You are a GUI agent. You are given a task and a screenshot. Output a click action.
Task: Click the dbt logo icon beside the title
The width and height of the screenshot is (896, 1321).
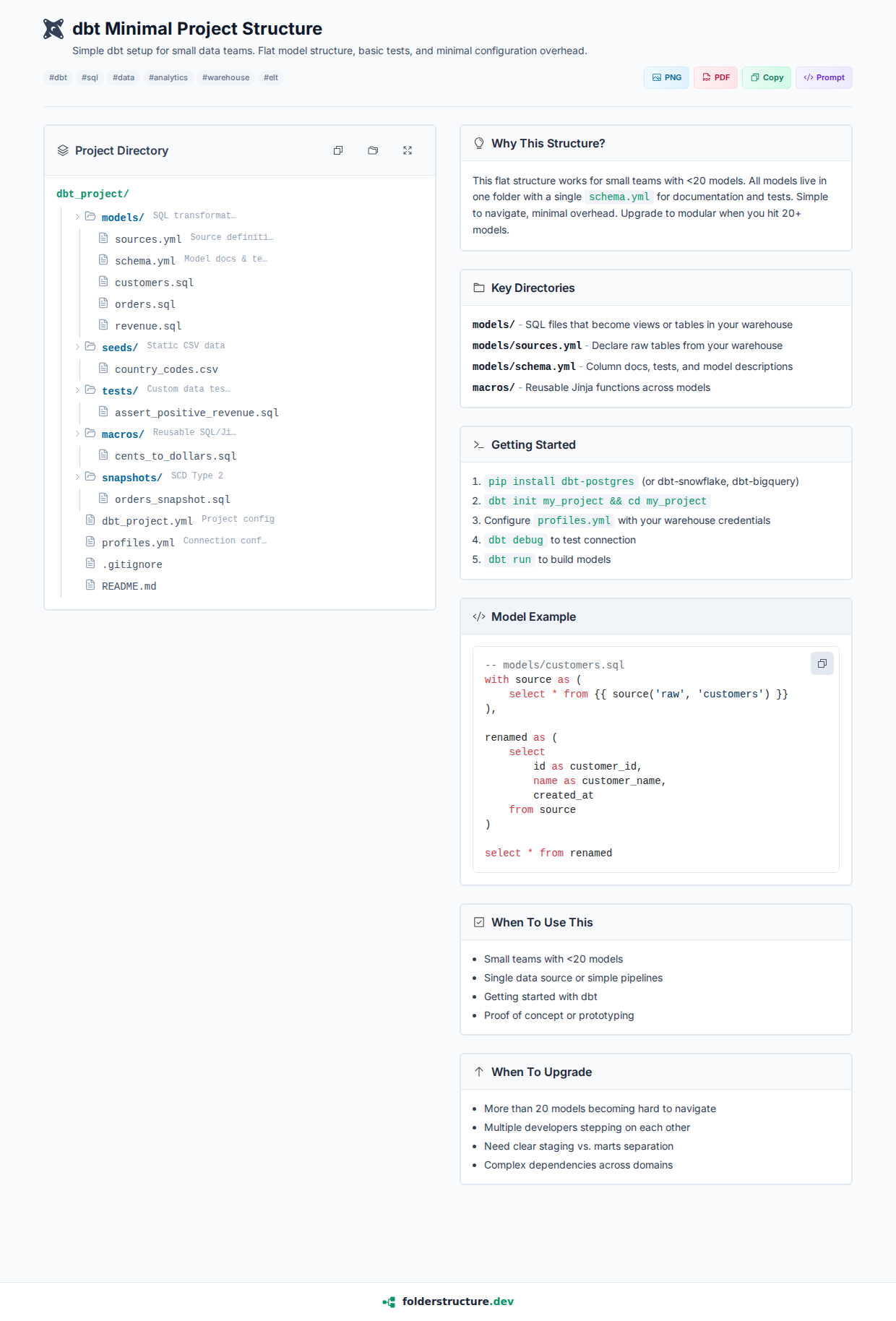tap(53, 29)
